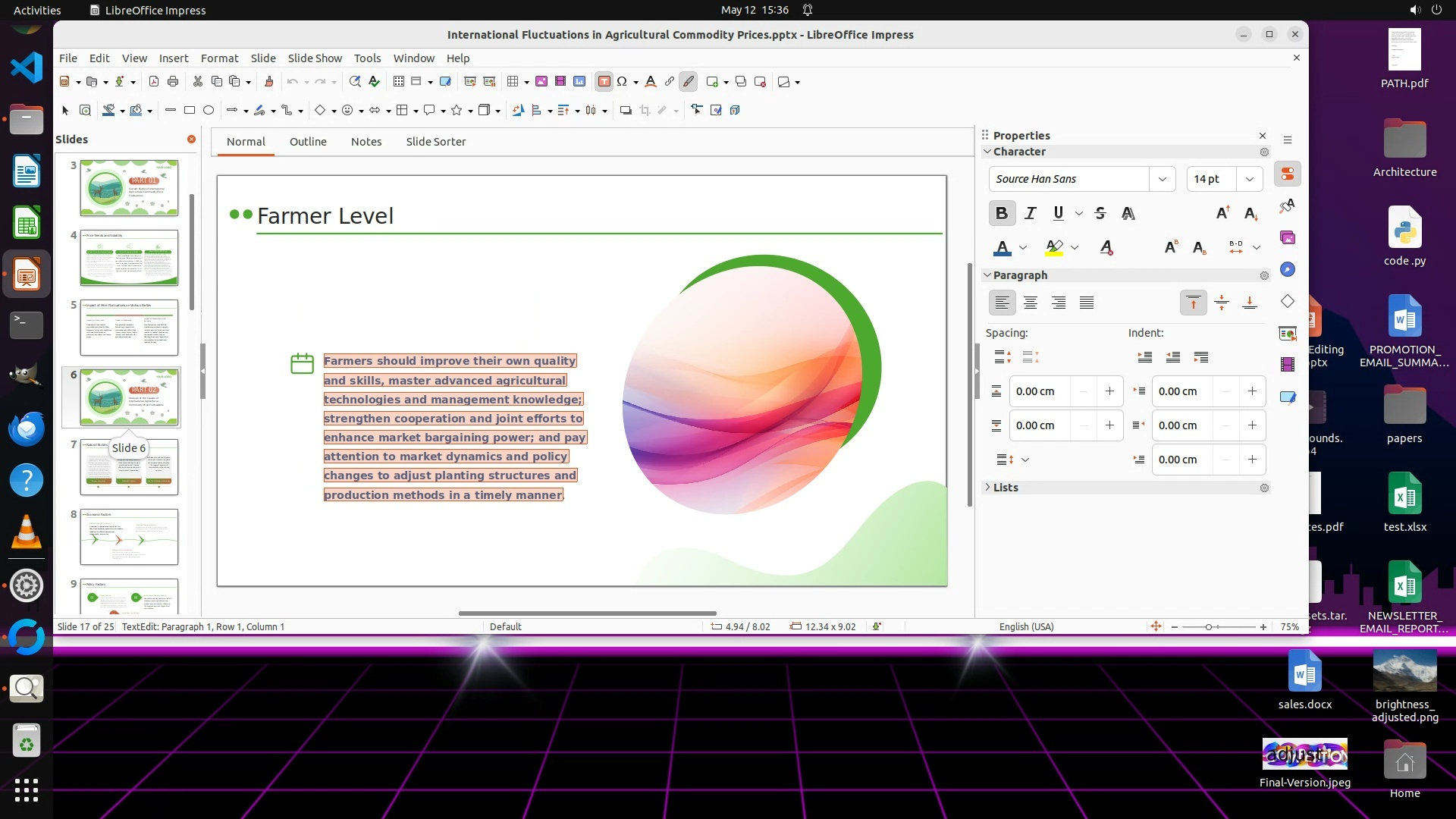Apply Shadow text effect icon

1128,213
